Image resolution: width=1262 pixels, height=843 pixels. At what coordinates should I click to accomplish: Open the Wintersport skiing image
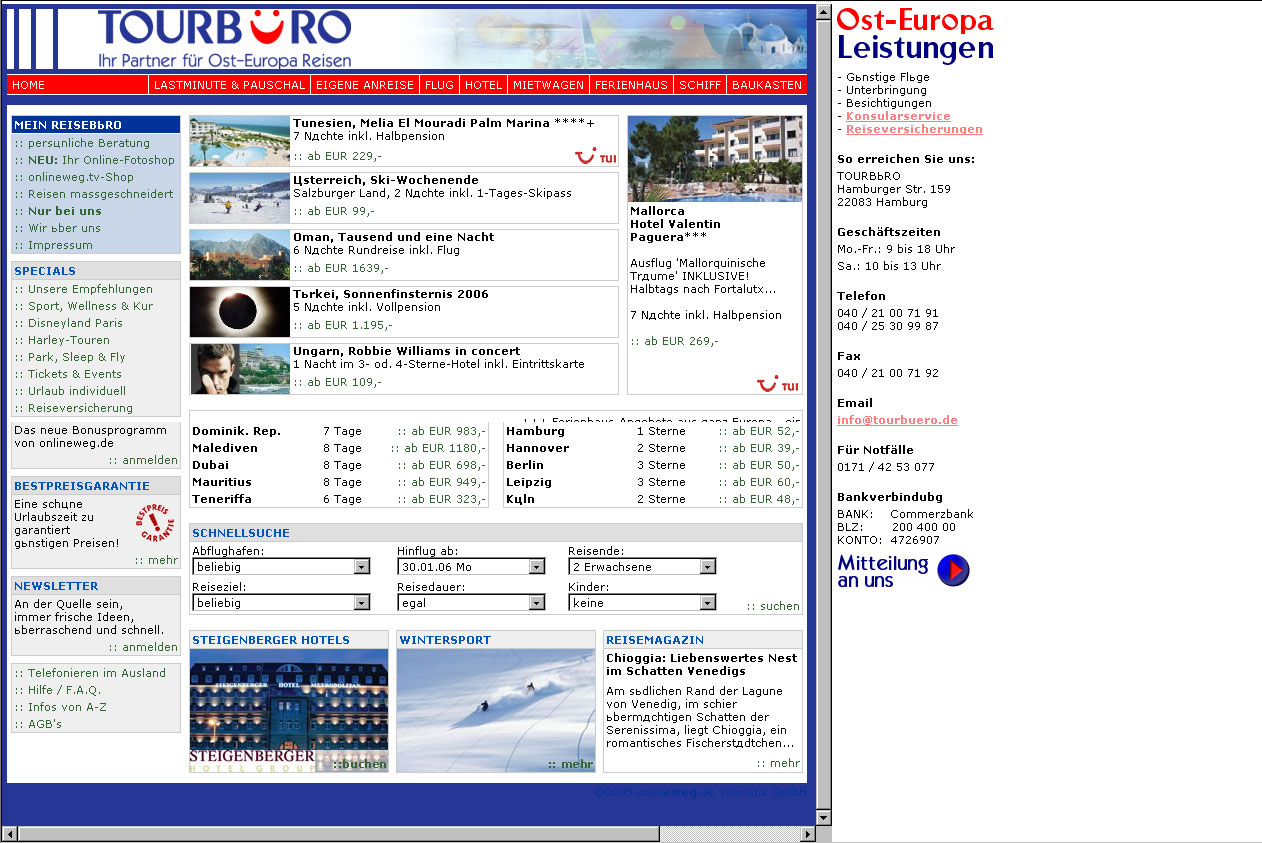coord(496,711)
